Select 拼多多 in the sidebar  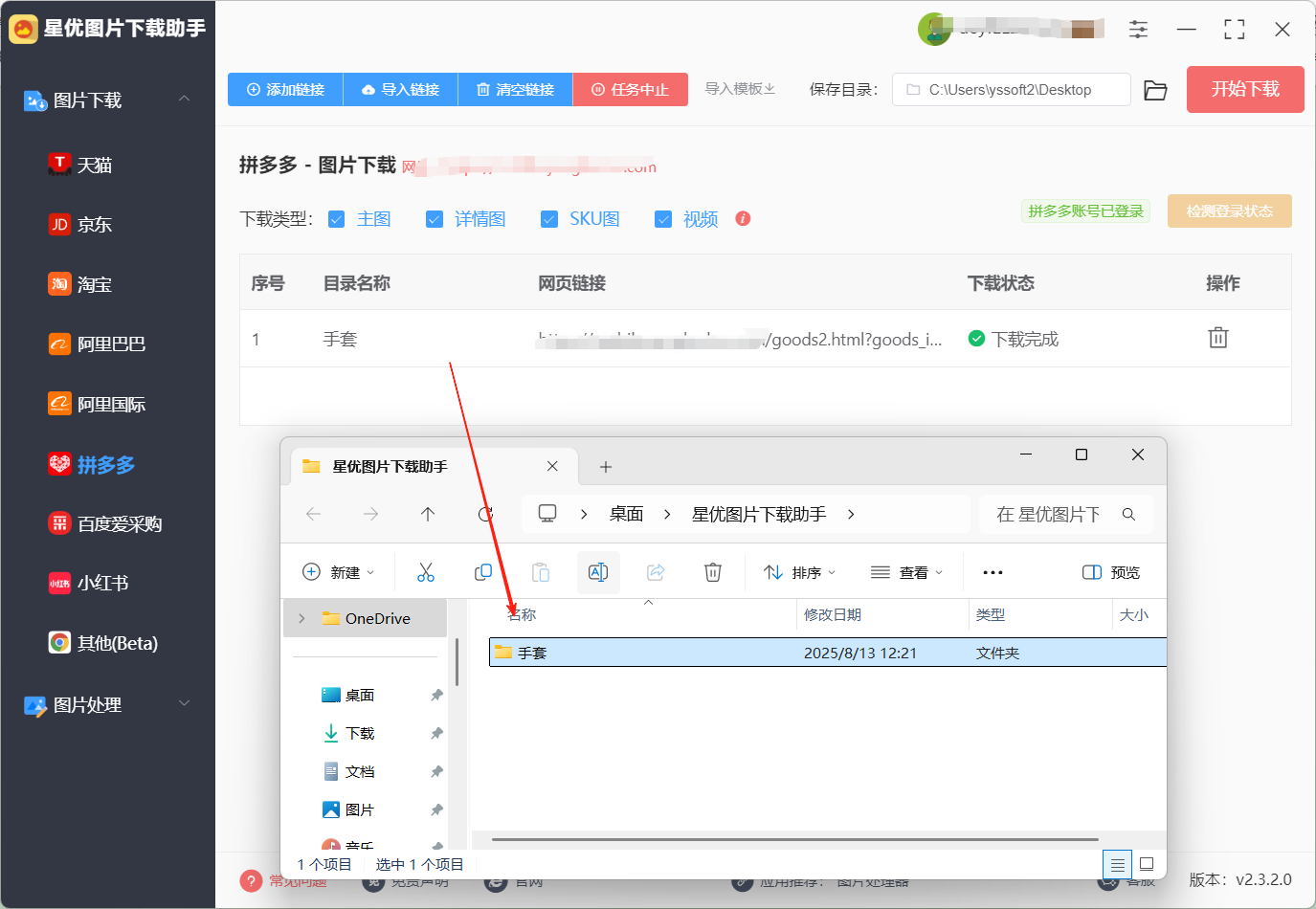[x=91, y=464]
